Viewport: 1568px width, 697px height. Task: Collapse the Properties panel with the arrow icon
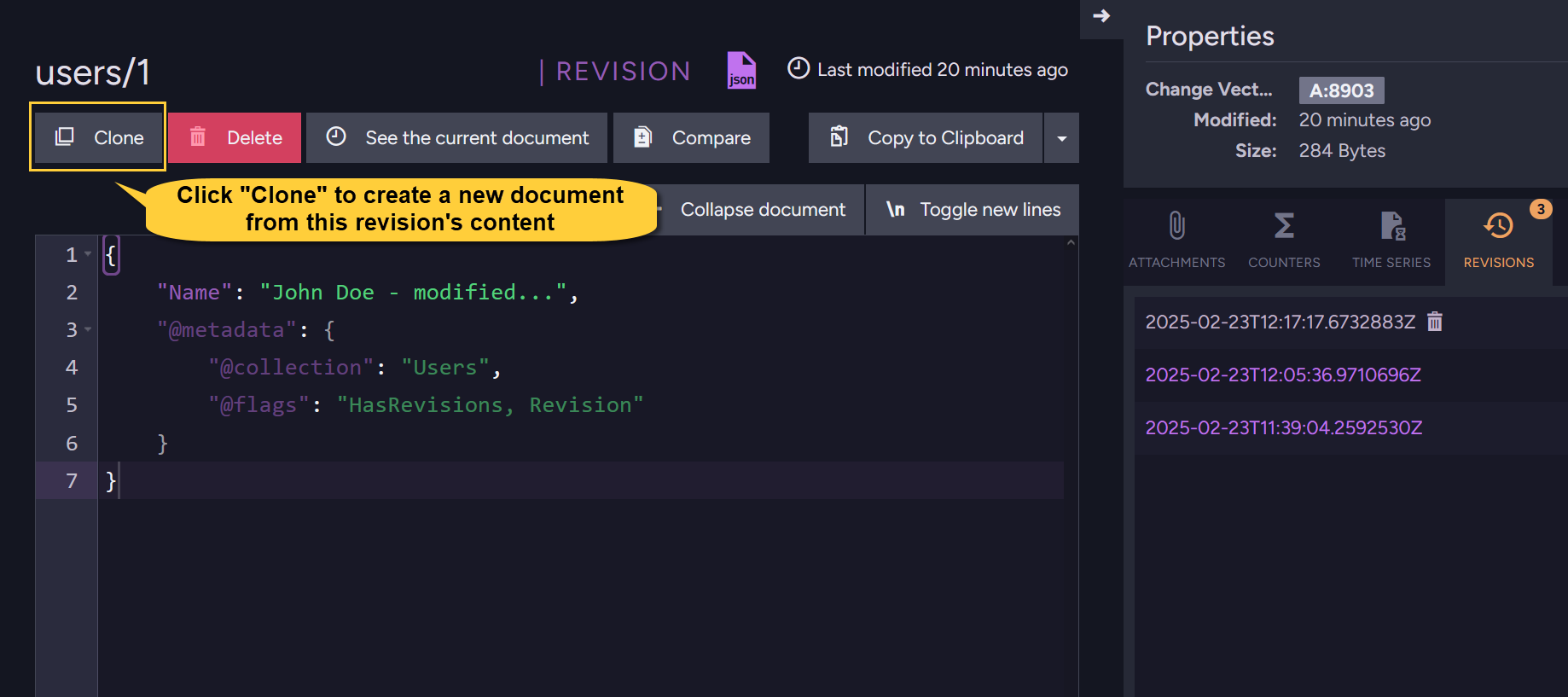click(1101, 16)
